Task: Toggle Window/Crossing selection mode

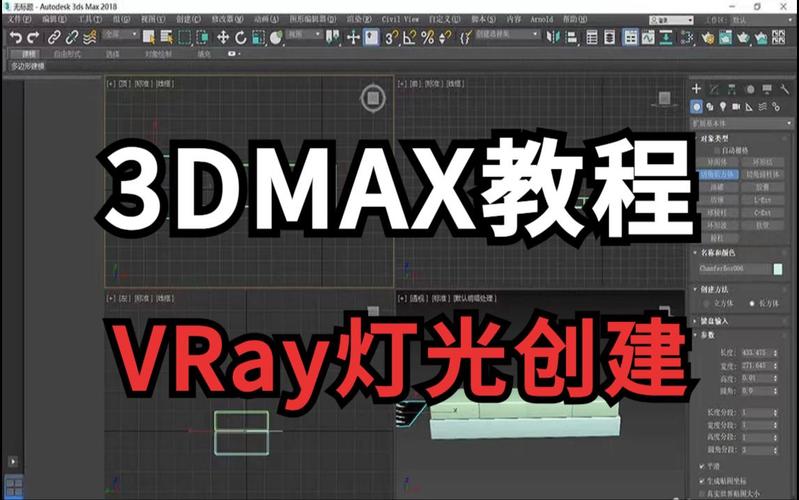Action: [202, 37]
